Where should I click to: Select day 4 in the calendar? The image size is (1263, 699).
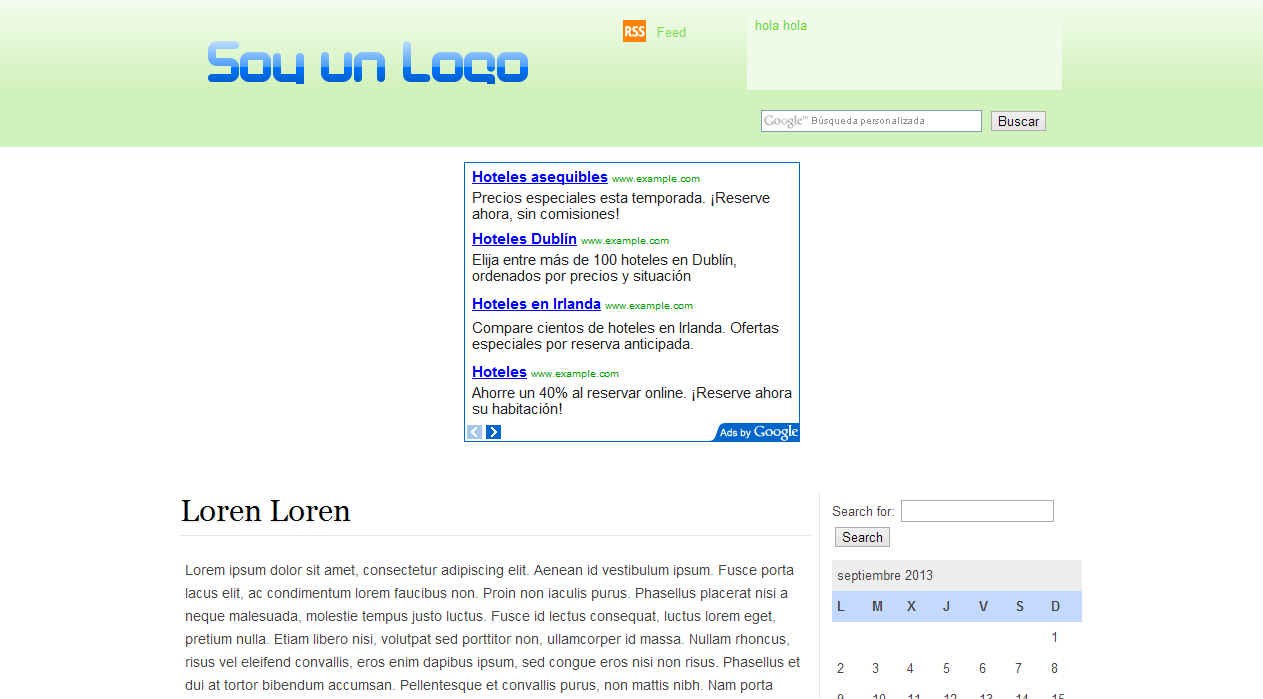point(910,669)
